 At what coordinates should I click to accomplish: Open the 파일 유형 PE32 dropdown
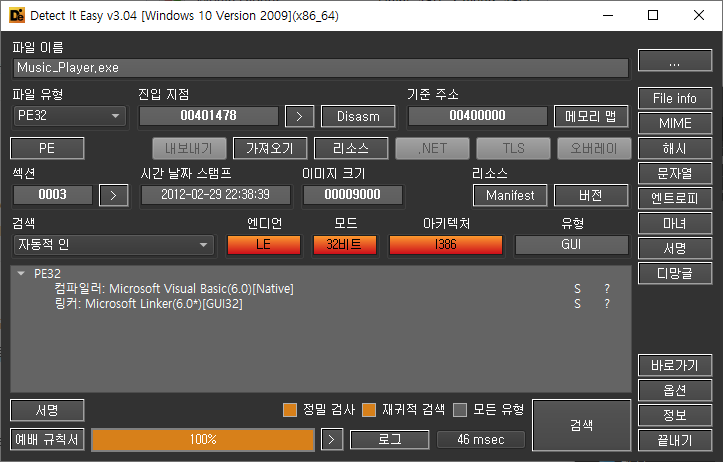click(69, 115)
